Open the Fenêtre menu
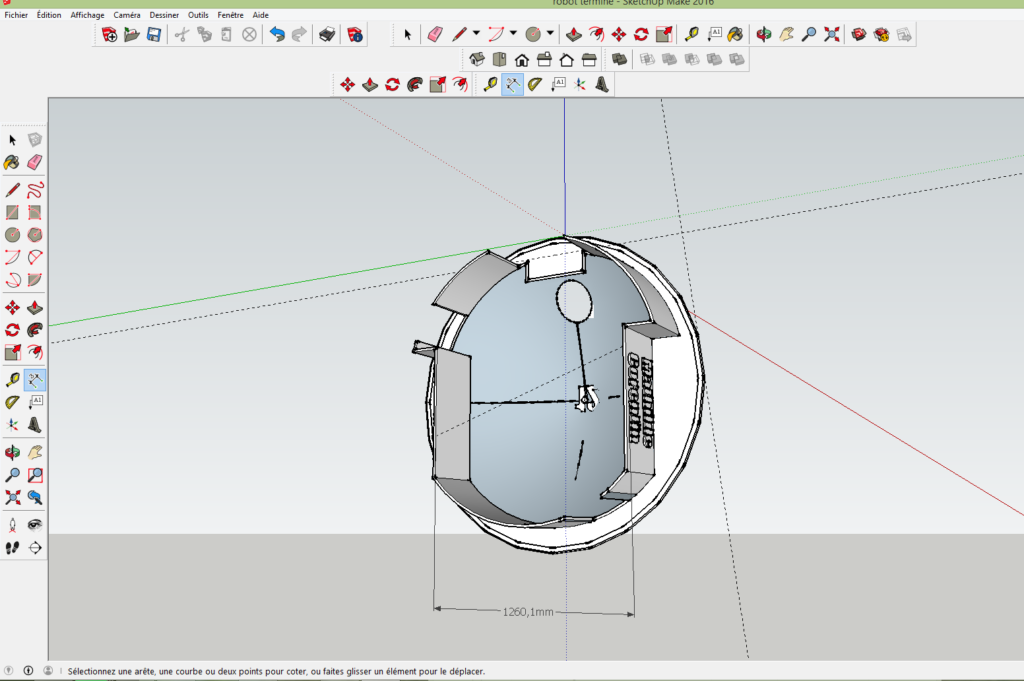Viewport: 1024px width, 681px height. pyautogui.click(x=231, y=15)
